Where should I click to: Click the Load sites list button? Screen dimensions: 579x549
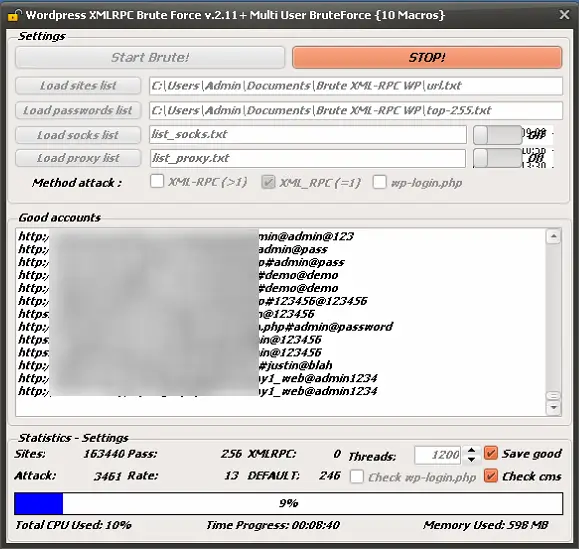pyautogui.click(x=78, y=86)
